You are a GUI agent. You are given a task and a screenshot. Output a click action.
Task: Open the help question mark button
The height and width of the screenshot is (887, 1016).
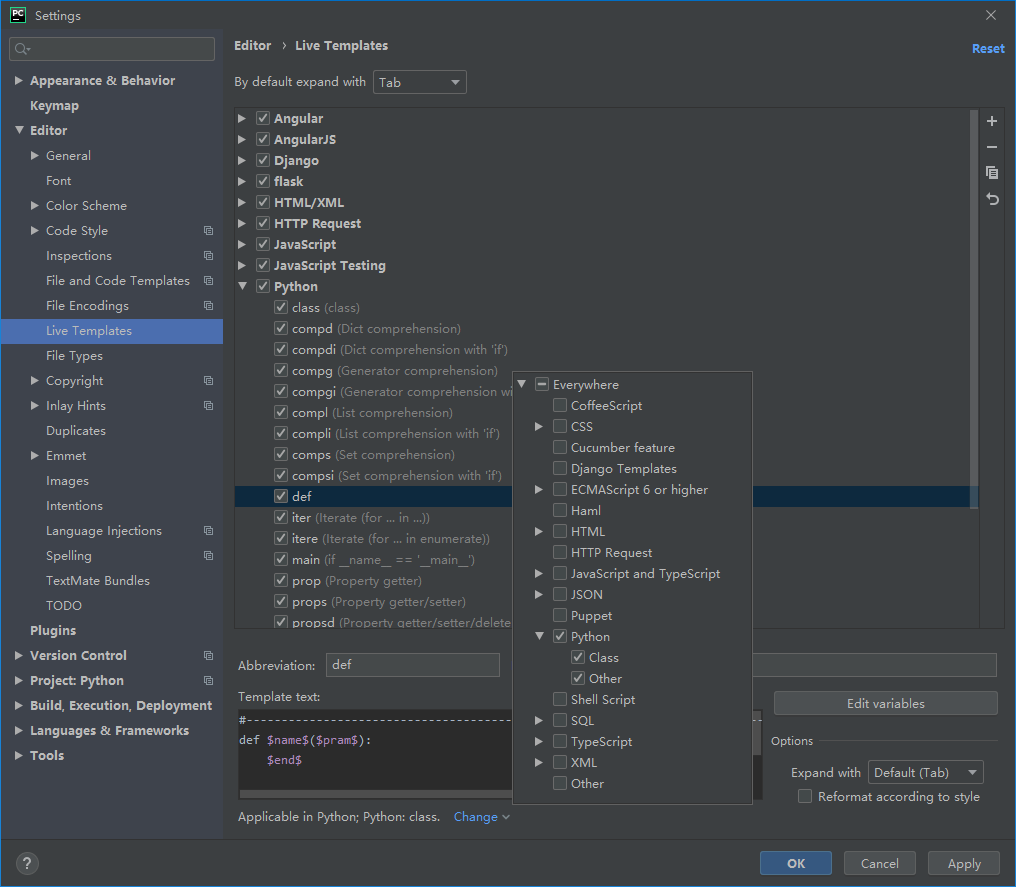(x=27, y=863)
